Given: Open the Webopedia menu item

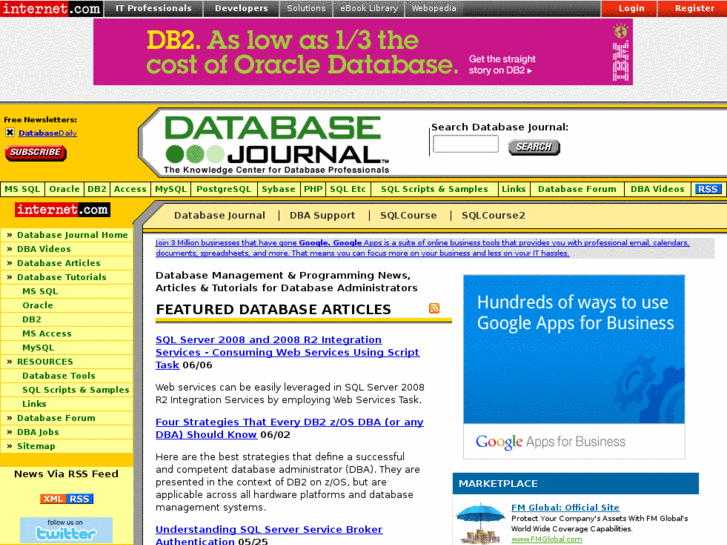Looking at the screenshot, I should click(x=434, y=8).
